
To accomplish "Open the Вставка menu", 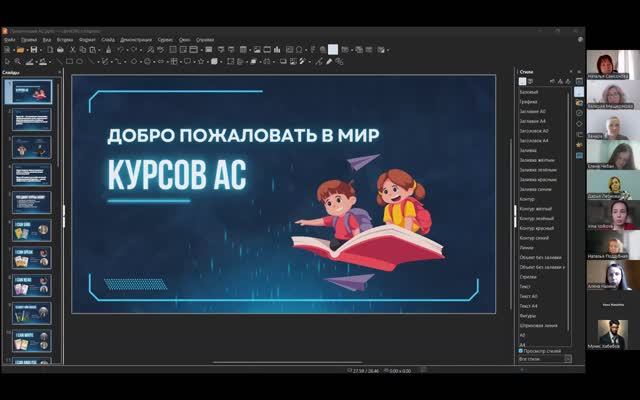I will coord(64,40).
